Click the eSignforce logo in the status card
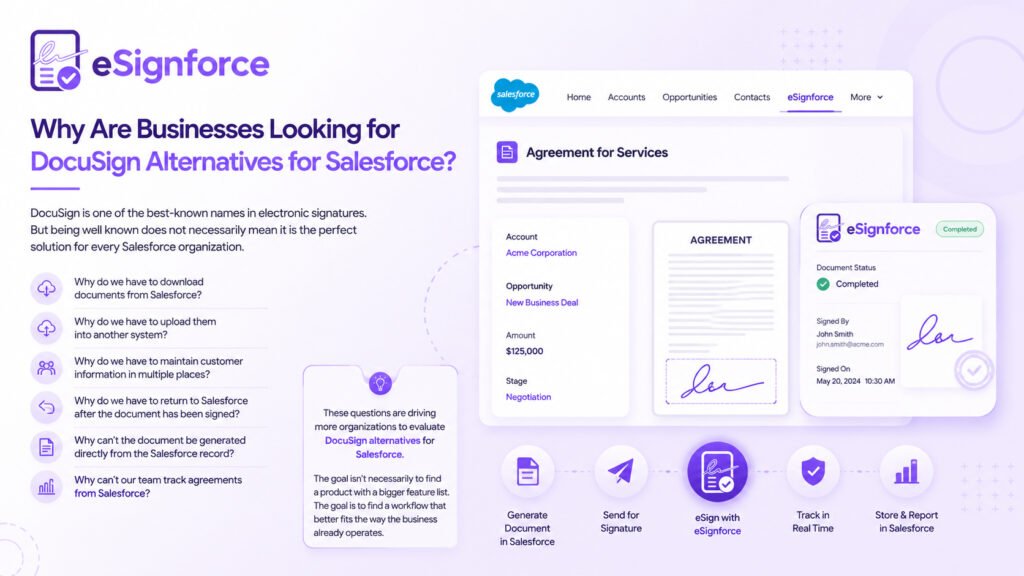This screenshot has width=1024, height=576. [868, 229]
